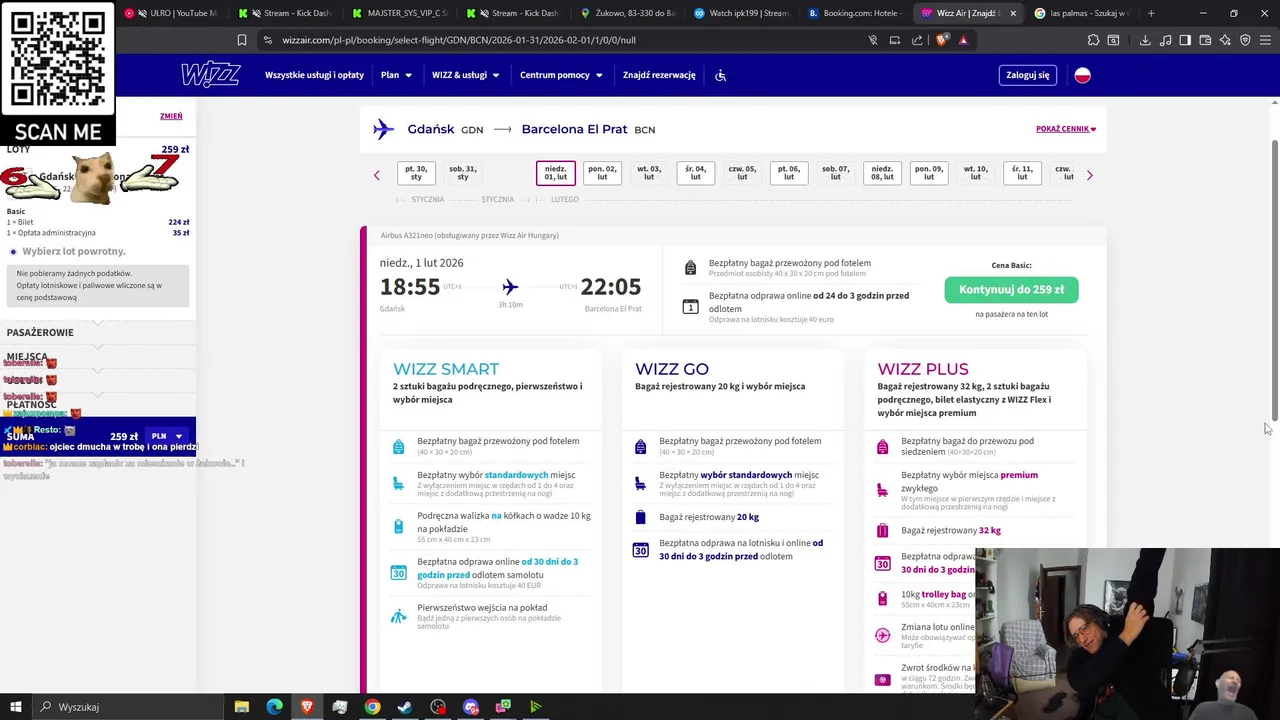Switch to MAJSTER_SYS_VIP_C tab
The width and height of the screenshot is (1280, 720).
click(x=400, y=13)
